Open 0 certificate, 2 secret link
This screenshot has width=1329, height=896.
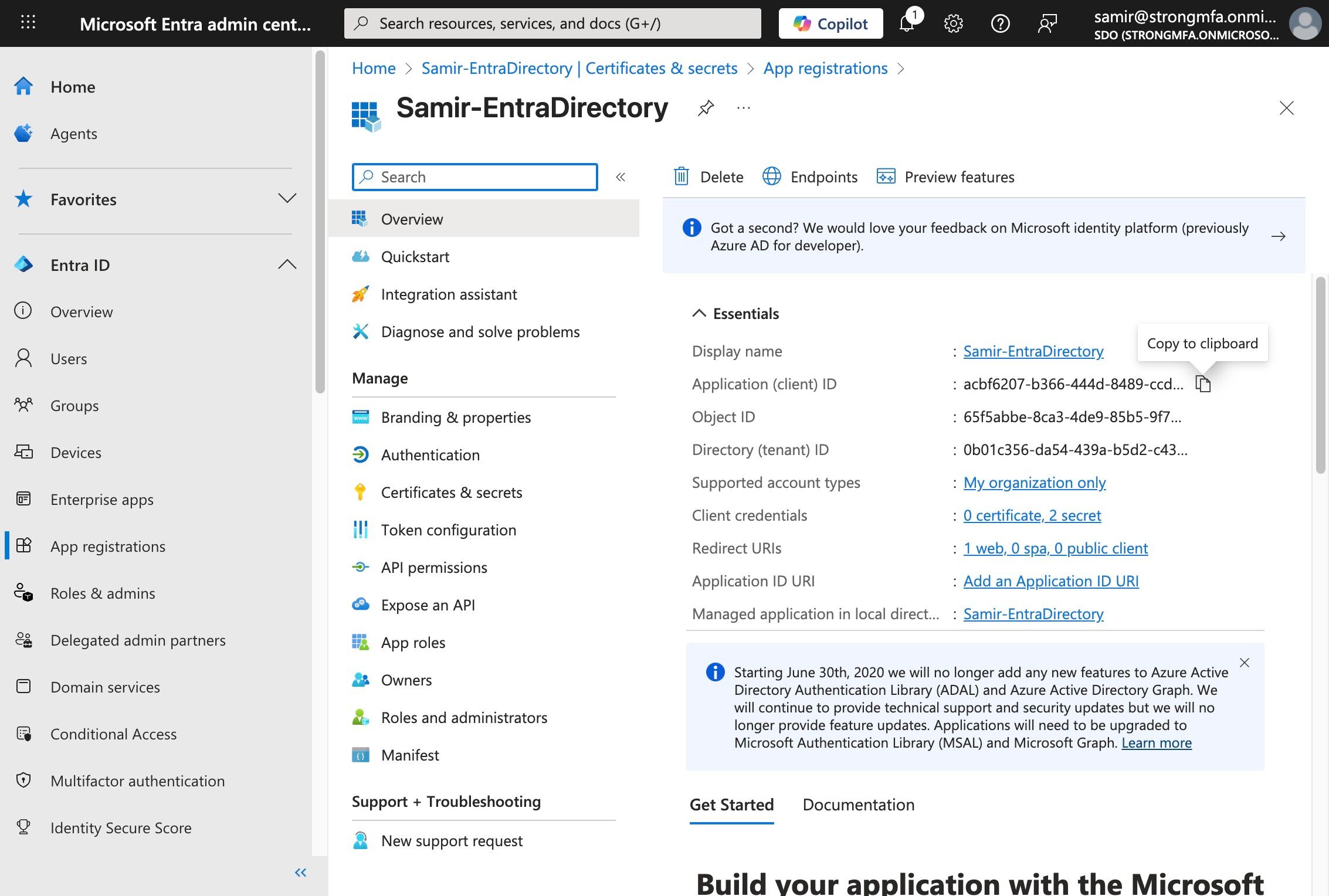pyautogui.click(x=1032, y=515)
